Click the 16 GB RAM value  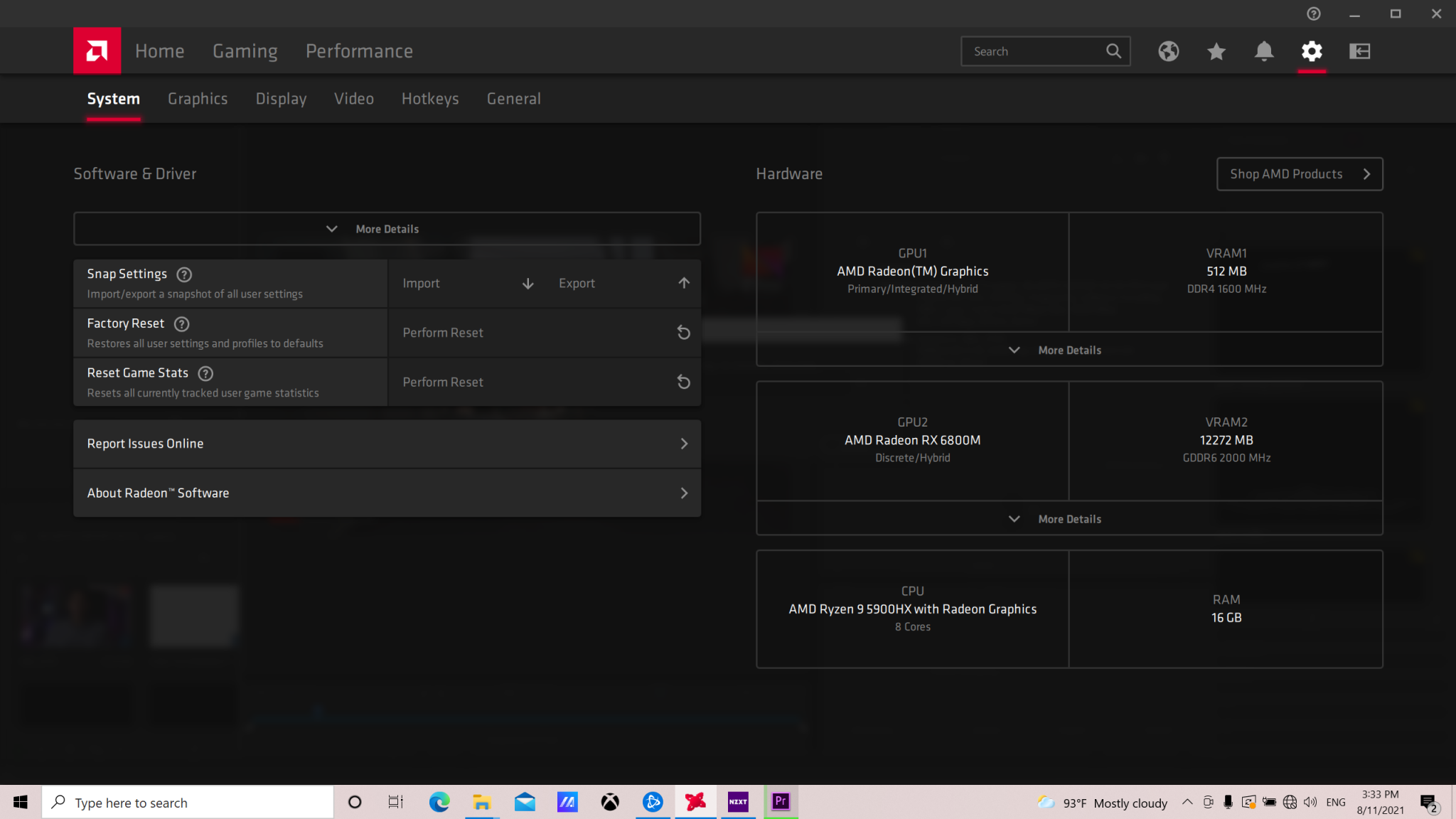click(x=1226, y=618)
